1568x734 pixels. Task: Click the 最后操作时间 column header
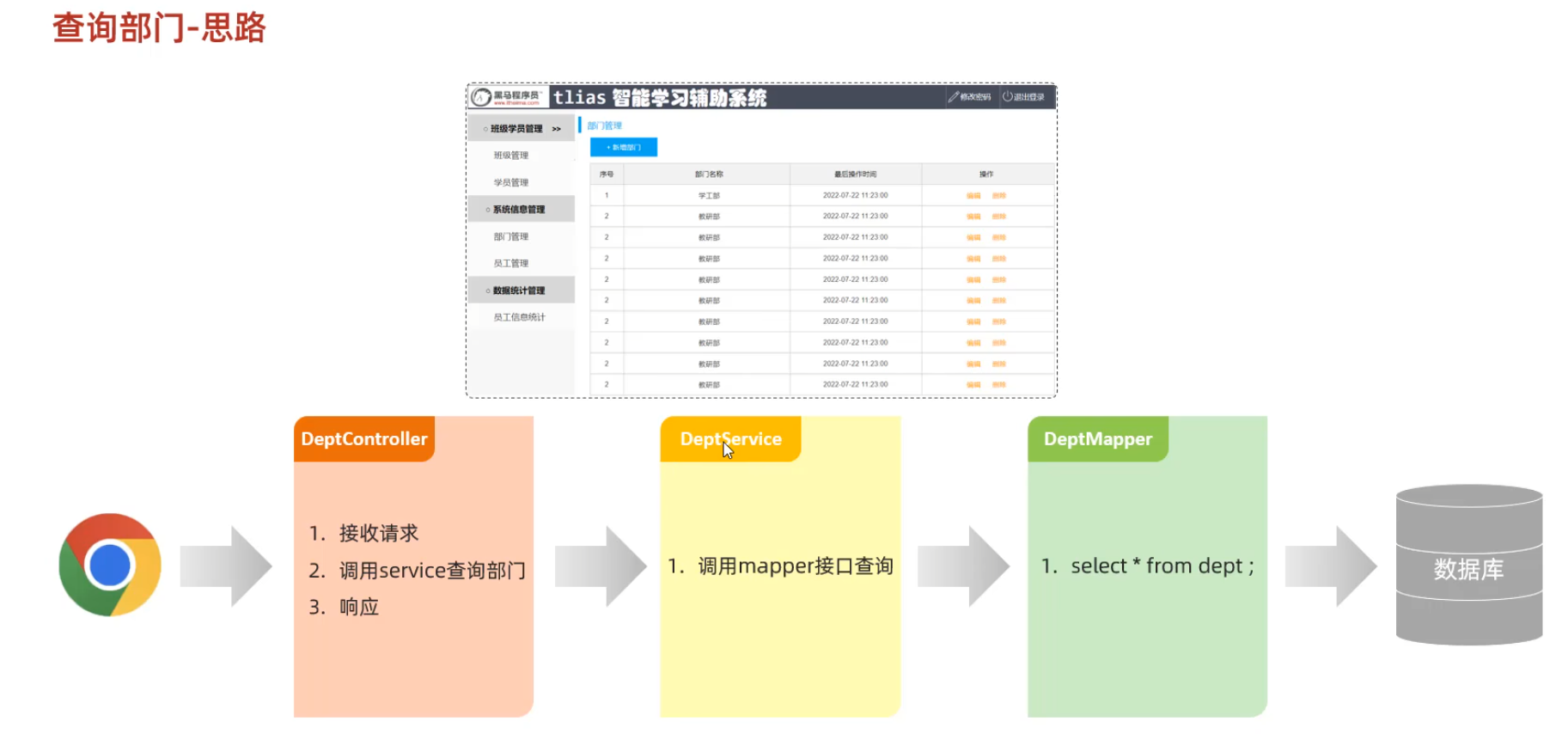(856, 174)
